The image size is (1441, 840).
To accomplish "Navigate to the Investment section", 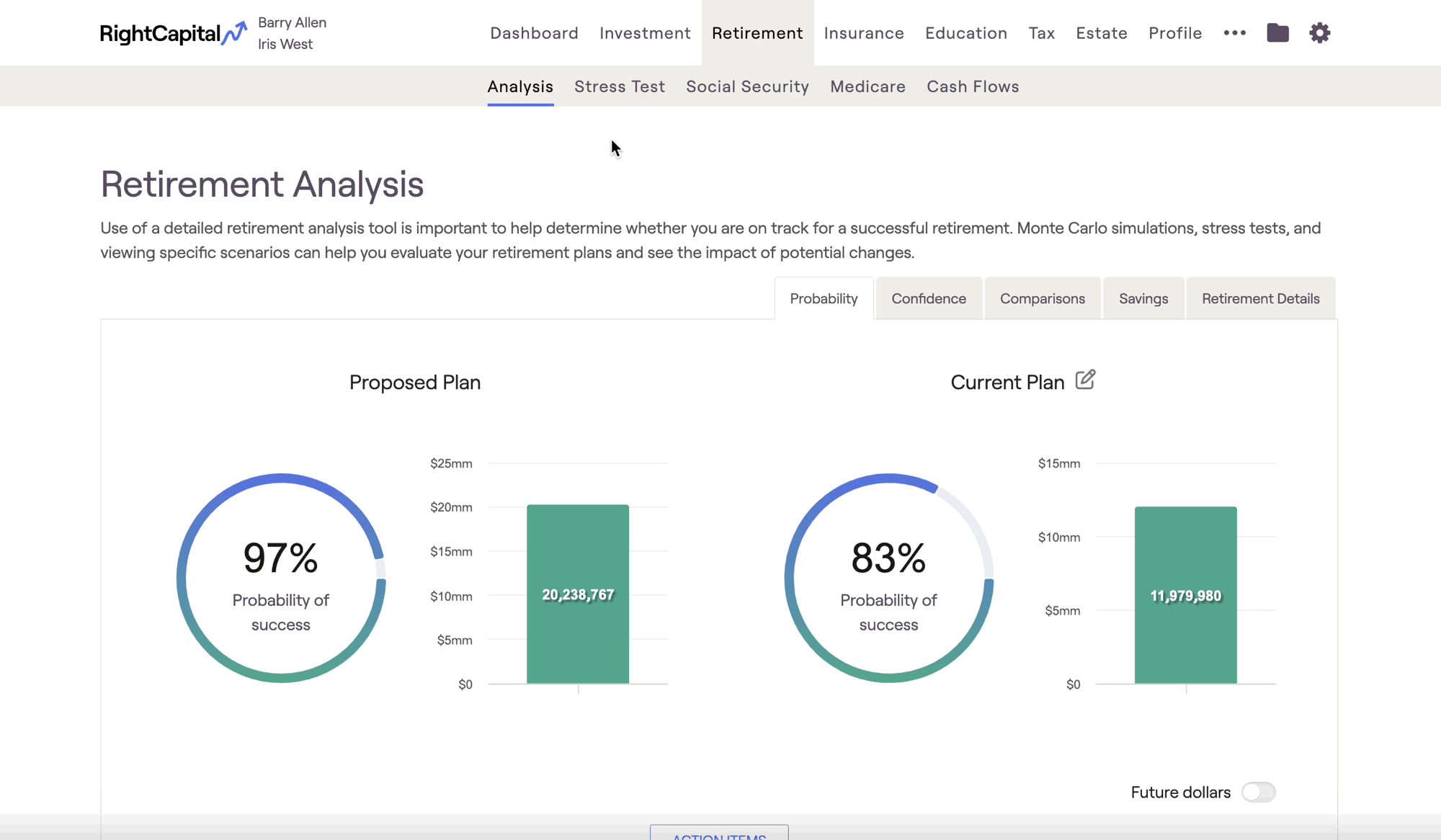I will [x=645, y=33].
